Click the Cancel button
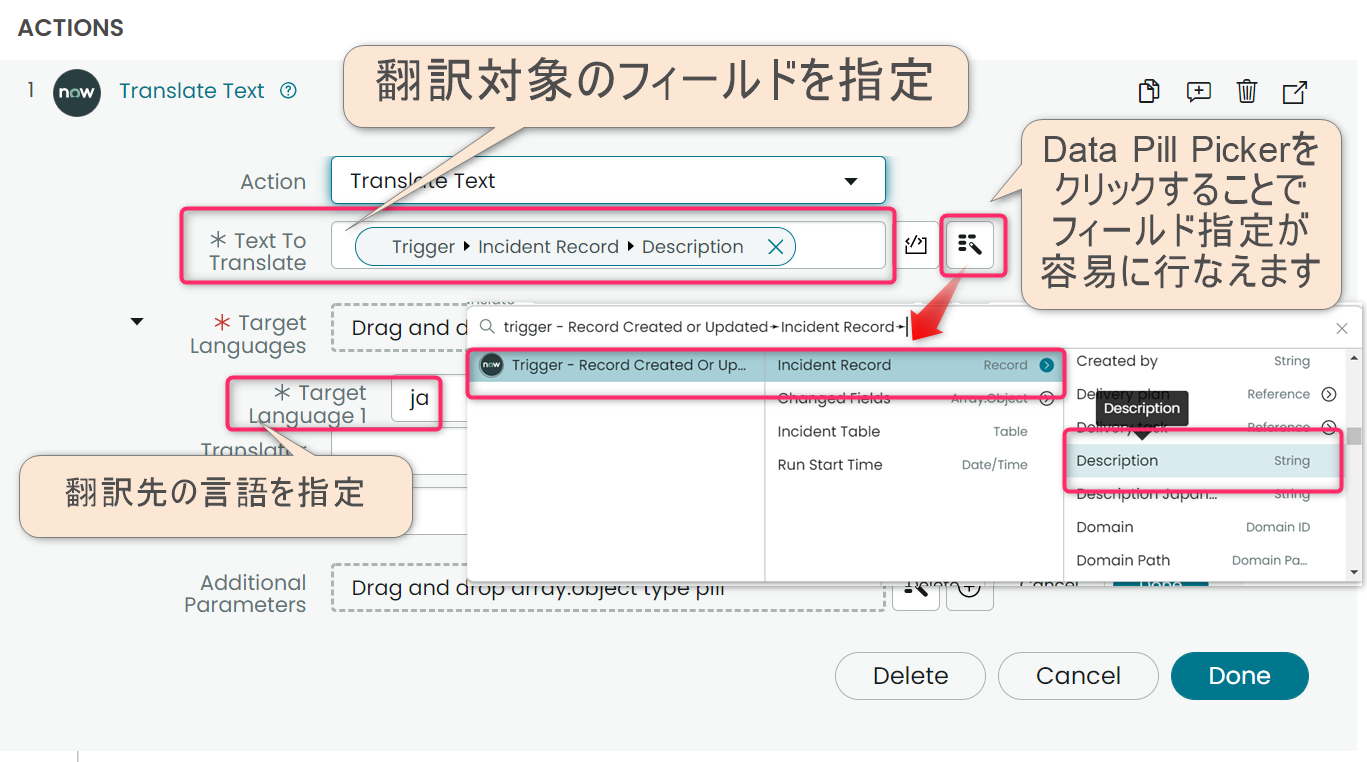 (1077, 676)
